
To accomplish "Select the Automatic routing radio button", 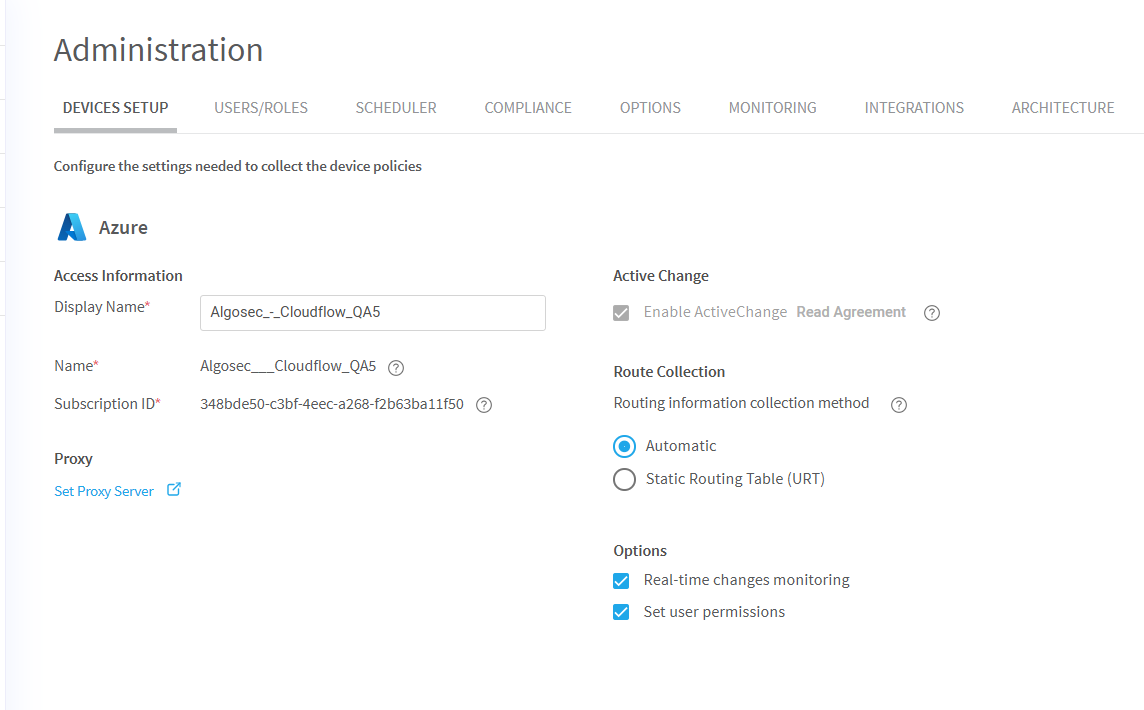I will pyautogui.click(x=624, y=447).
